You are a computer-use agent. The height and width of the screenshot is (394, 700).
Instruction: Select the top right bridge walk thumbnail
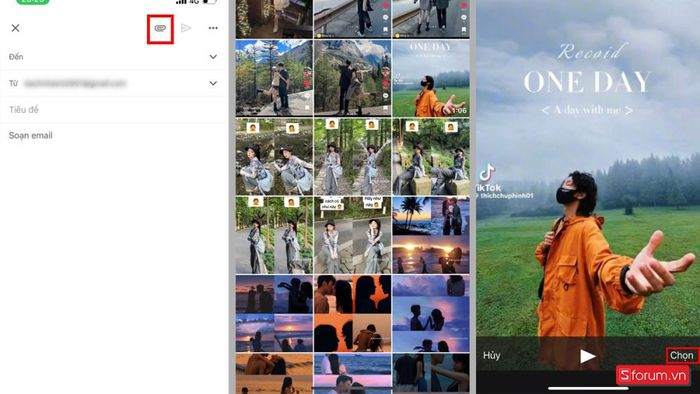pyautogui.click(x=431, y=19)
